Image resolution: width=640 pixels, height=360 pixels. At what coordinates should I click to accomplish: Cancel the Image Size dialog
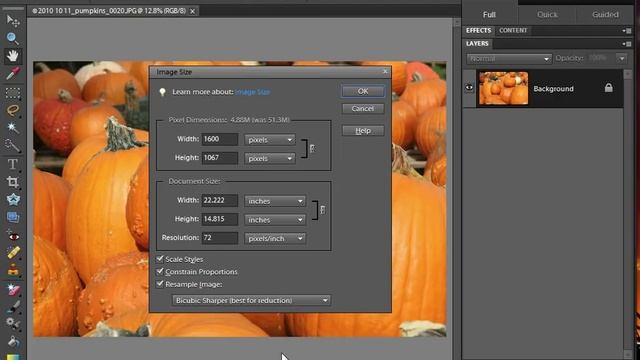click(x=363, y=109)
